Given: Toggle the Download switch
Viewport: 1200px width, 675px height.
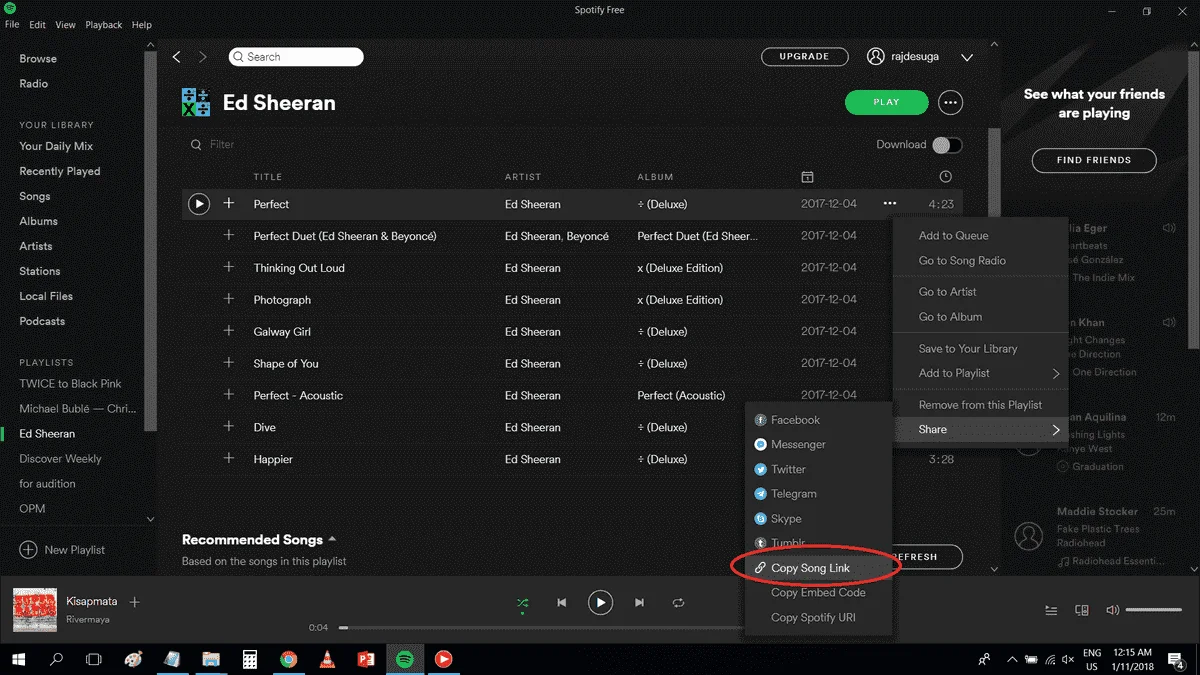Looking at the screenshot, I should click(947, 145).
